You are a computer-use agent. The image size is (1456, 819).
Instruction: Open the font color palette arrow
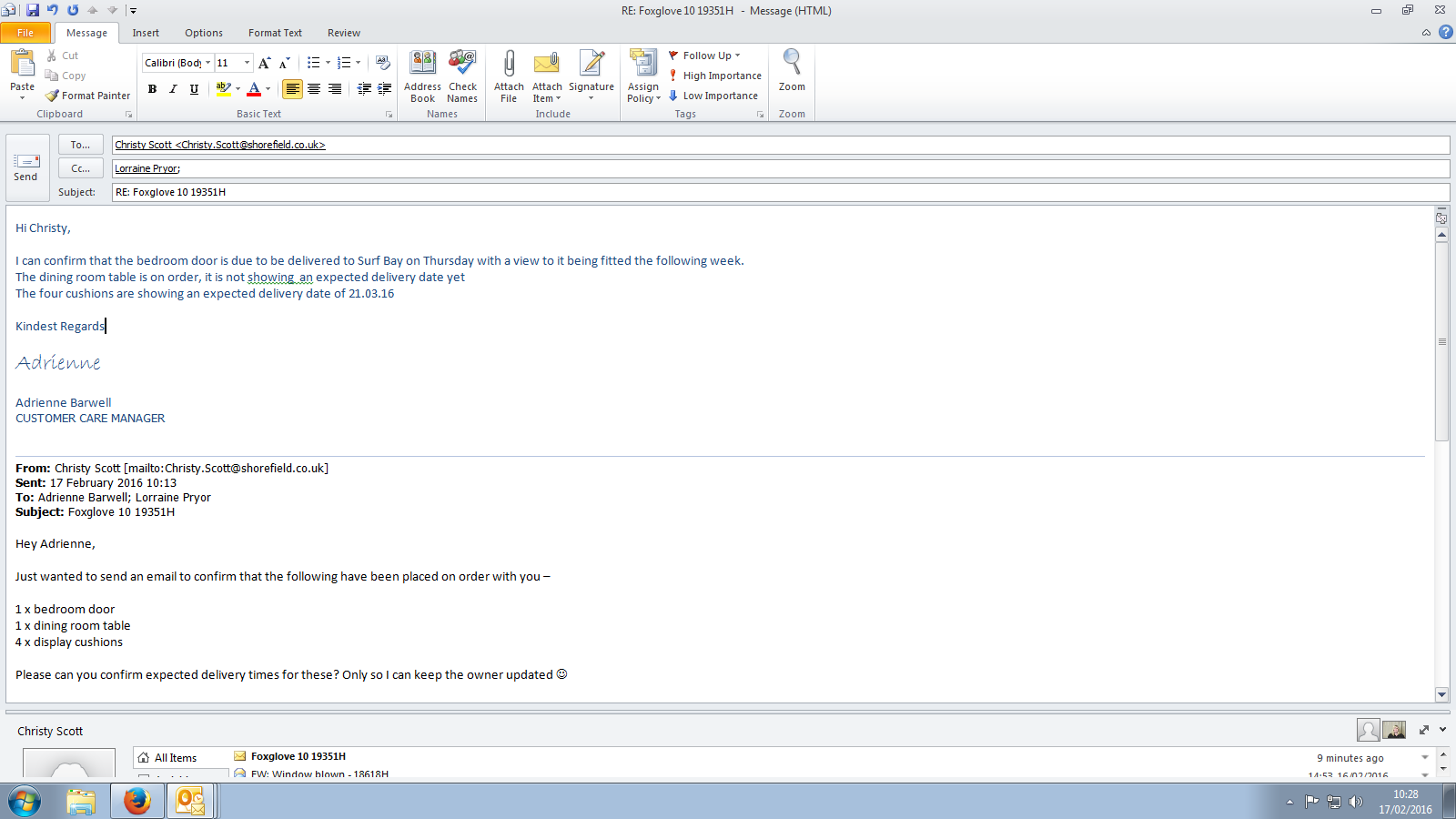(268, 89)
